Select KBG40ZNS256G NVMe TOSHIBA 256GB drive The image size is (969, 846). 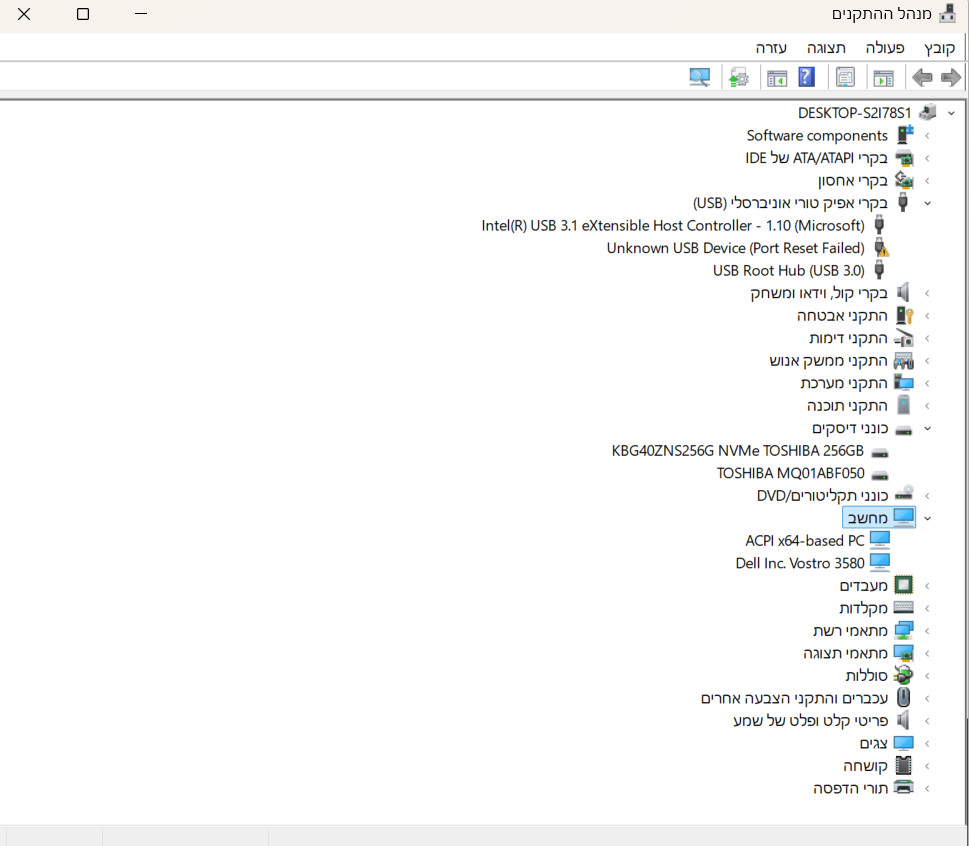(738, 450)
